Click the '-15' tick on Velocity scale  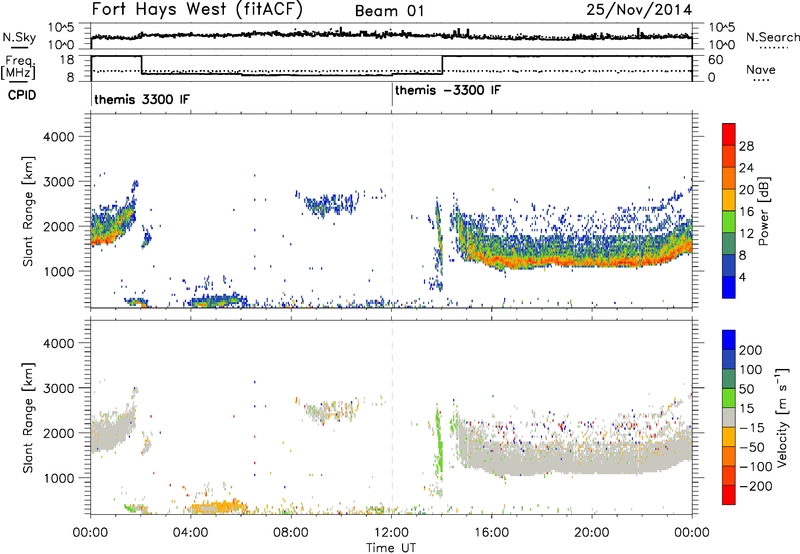[752, 427]
